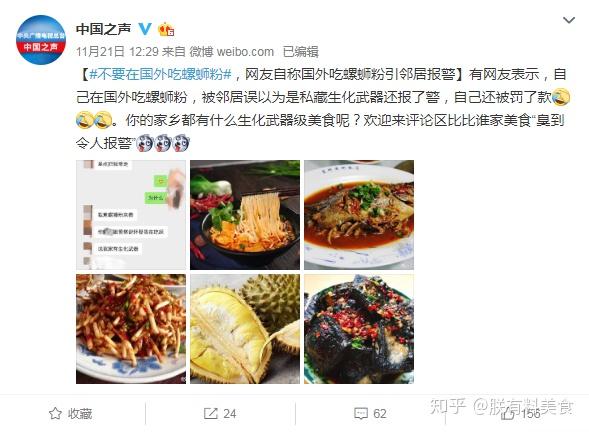This screenshot has height=432, width=589.
Task: Open the durian fruit photo
Action: 245,329
